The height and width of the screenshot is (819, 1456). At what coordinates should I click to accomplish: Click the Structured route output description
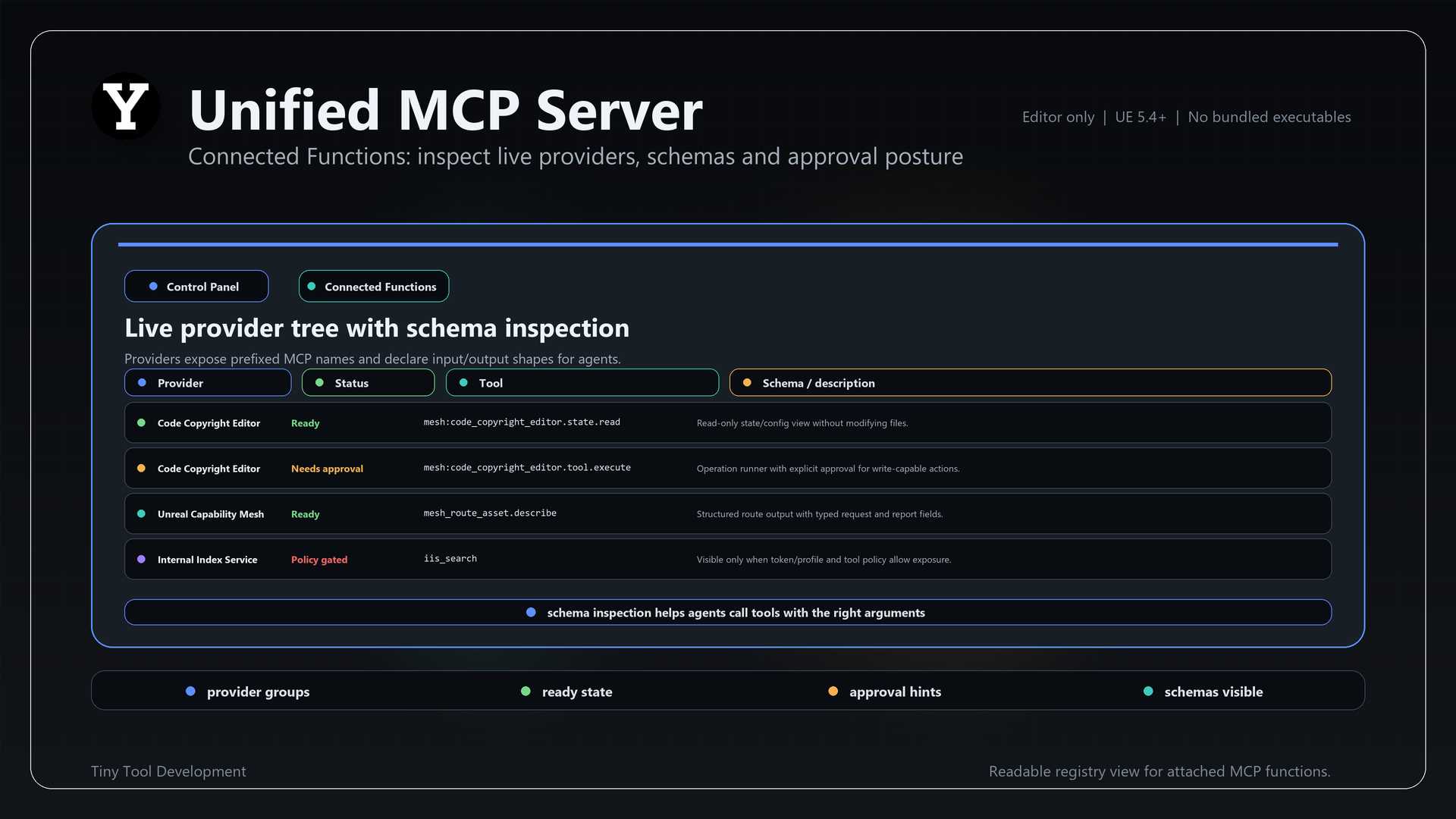[x=820, y=514]
